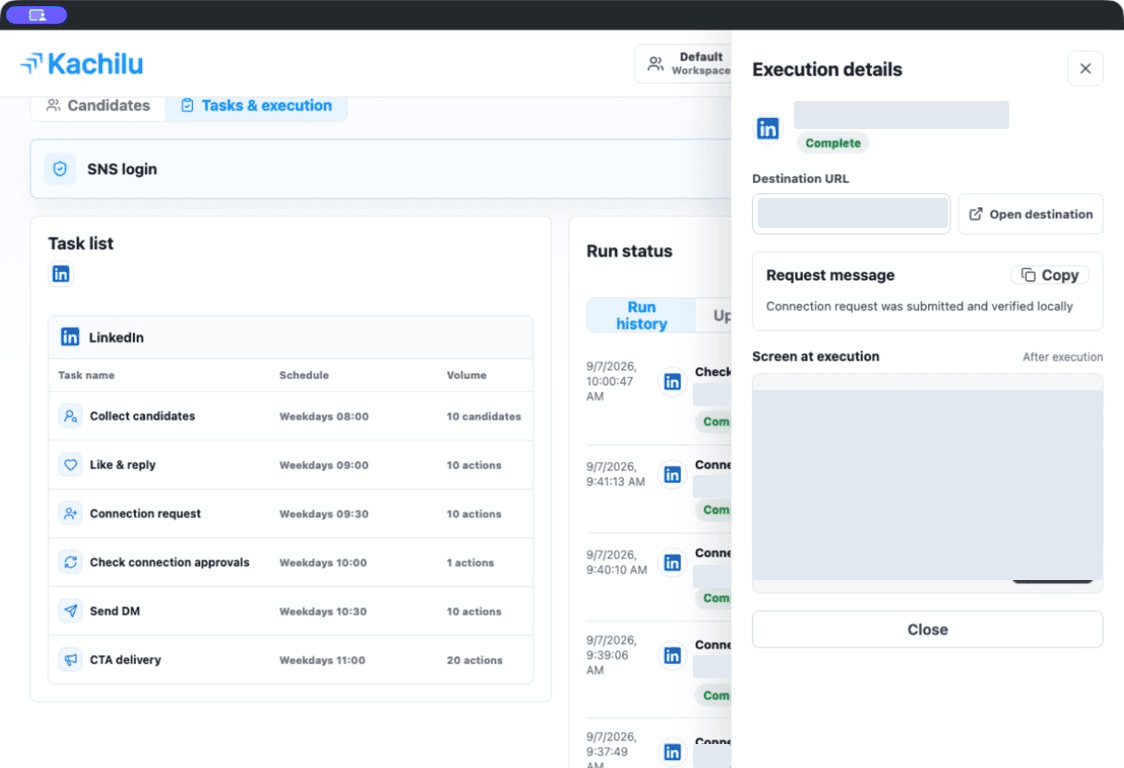Click the Check connection approvals refresh icon

tap(70, 562)
